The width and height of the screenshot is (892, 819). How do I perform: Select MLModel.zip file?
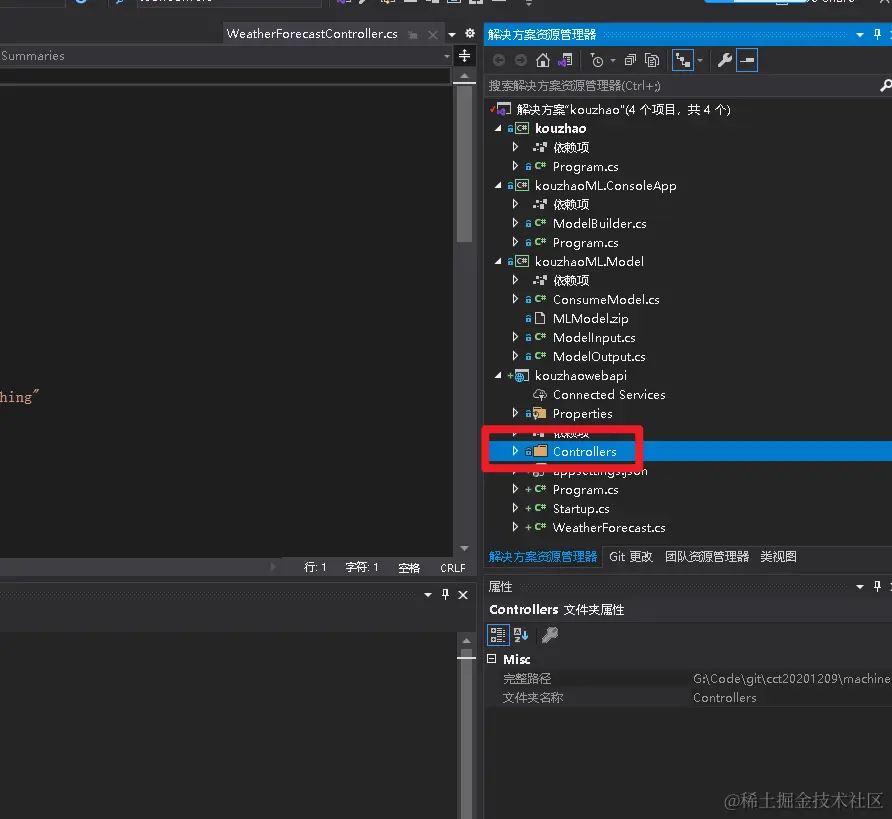[x=590, y=318]
